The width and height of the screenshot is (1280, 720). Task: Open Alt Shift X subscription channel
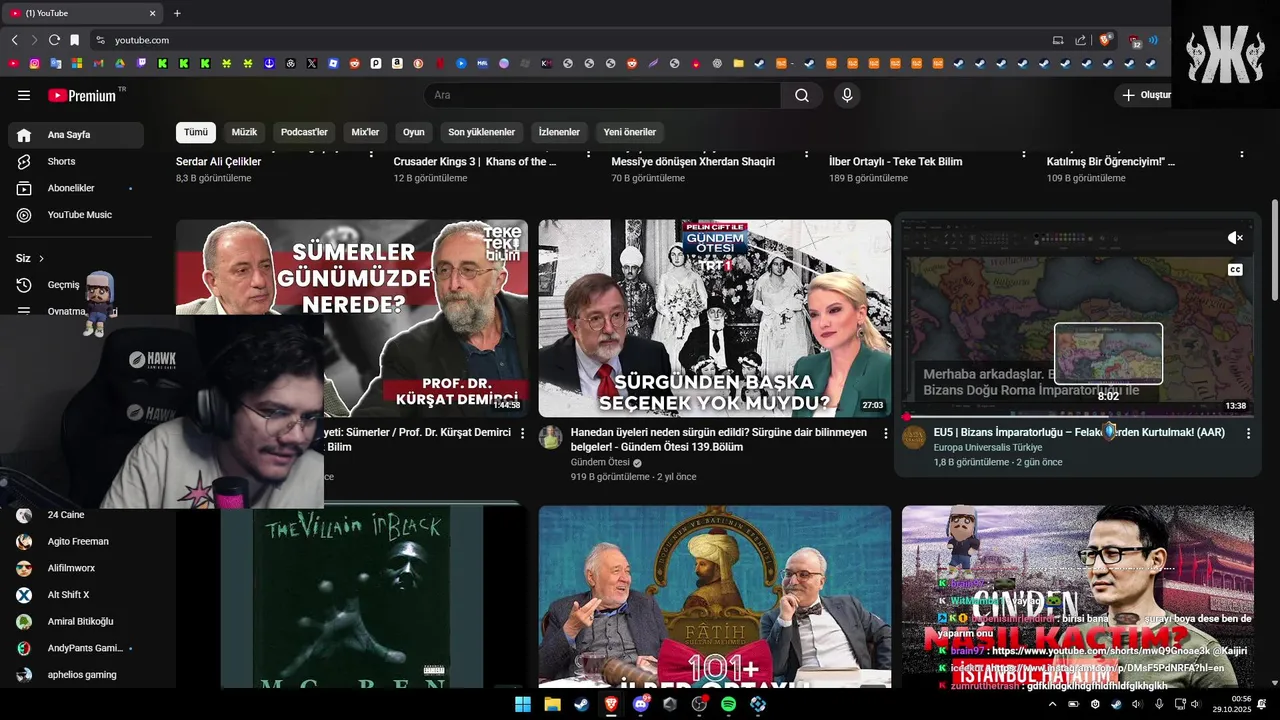76,595
